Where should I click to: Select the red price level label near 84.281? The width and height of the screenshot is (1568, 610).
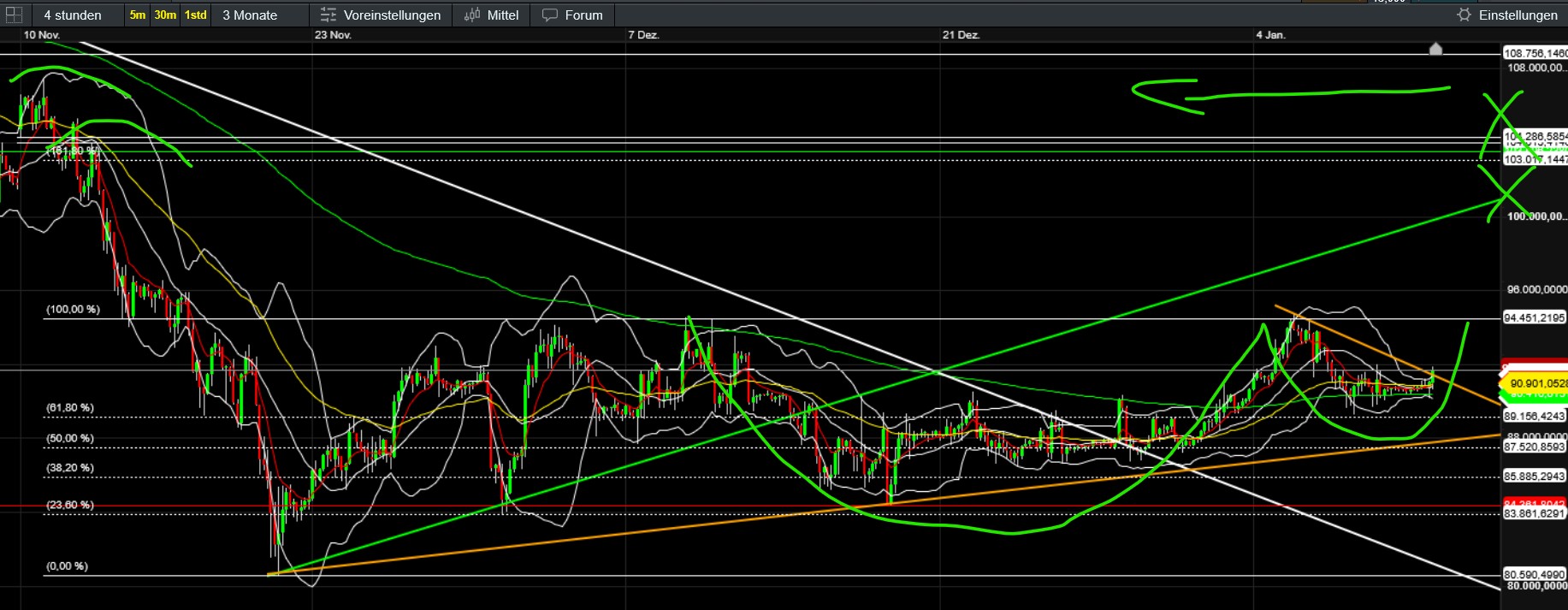click(x=1535, y=502)
